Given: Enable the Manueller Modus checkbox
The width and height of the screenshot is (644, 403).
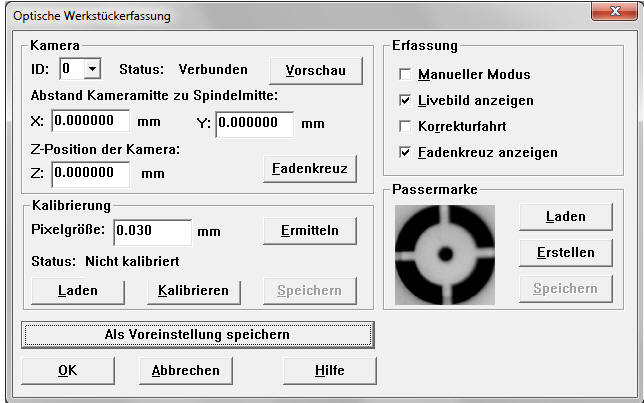Looking at the screenshot, I should point(405,75).
